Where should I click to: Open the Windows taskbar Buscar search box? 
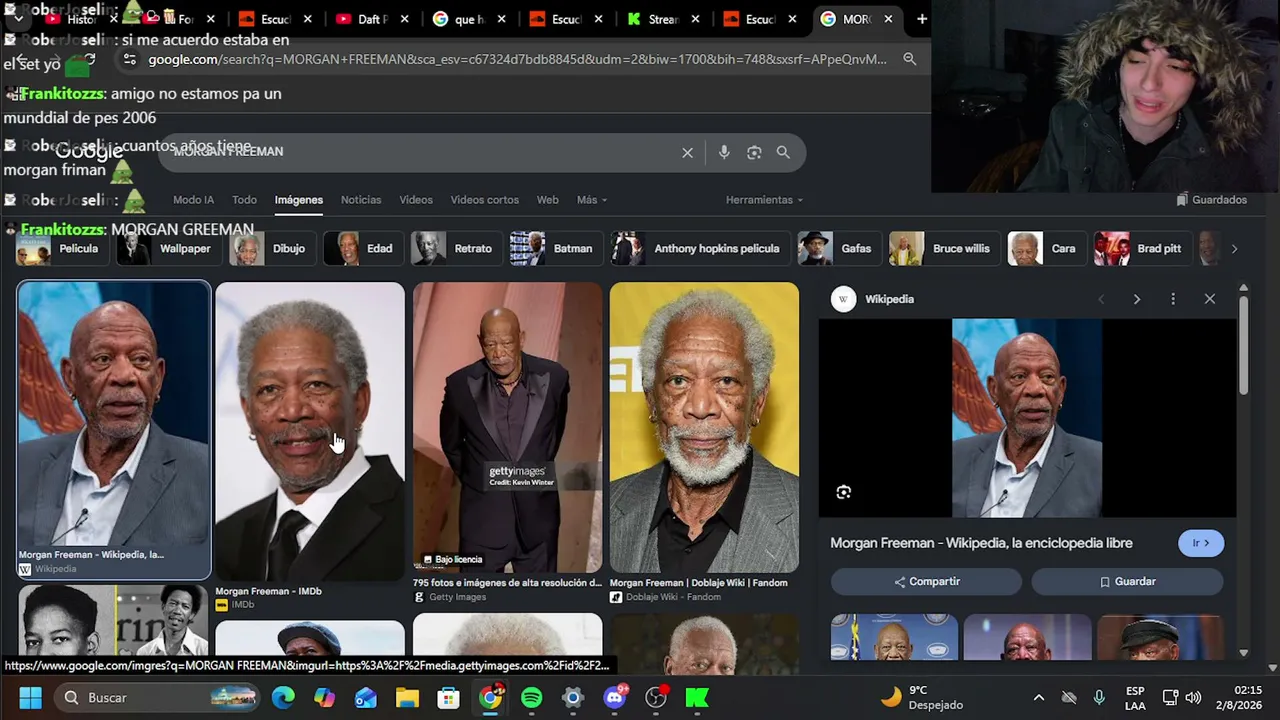(x=156, y=697)
